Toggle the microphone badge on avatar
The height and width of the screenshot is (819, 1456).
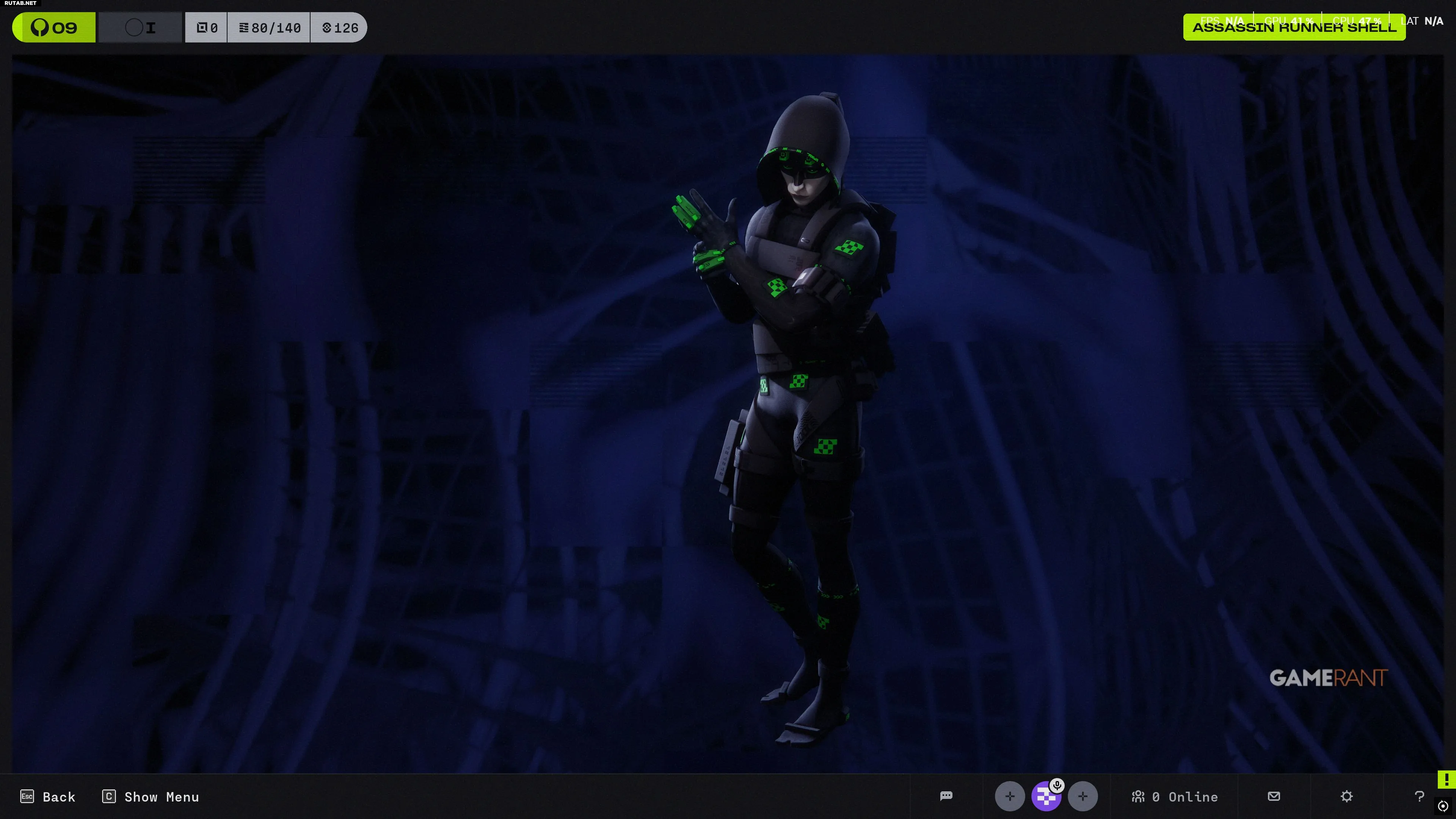pyautogui.click(x=1057, y=785)
